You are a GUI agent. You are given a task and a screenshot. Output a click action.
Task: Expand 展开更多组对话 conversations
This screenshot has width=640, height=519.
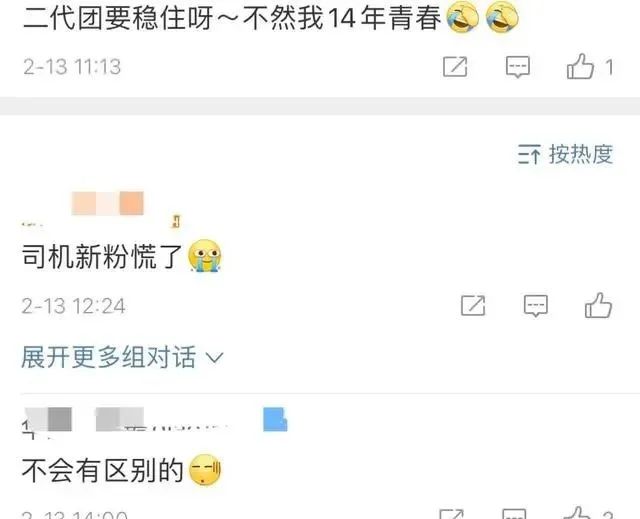pyautogui.click(x=122, y=357)
